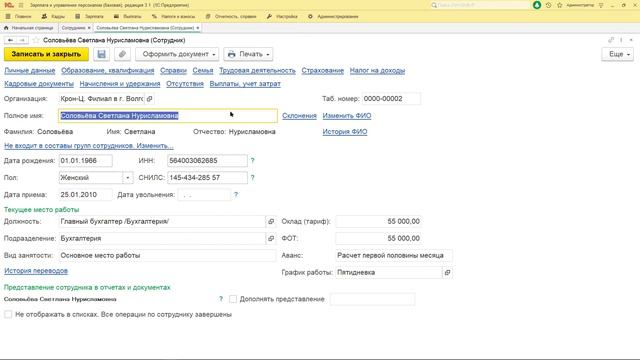Go forward with the right arrow
The width and height of the screenshot is (640, 360).
pyautogui.click(x=22, y=40)
